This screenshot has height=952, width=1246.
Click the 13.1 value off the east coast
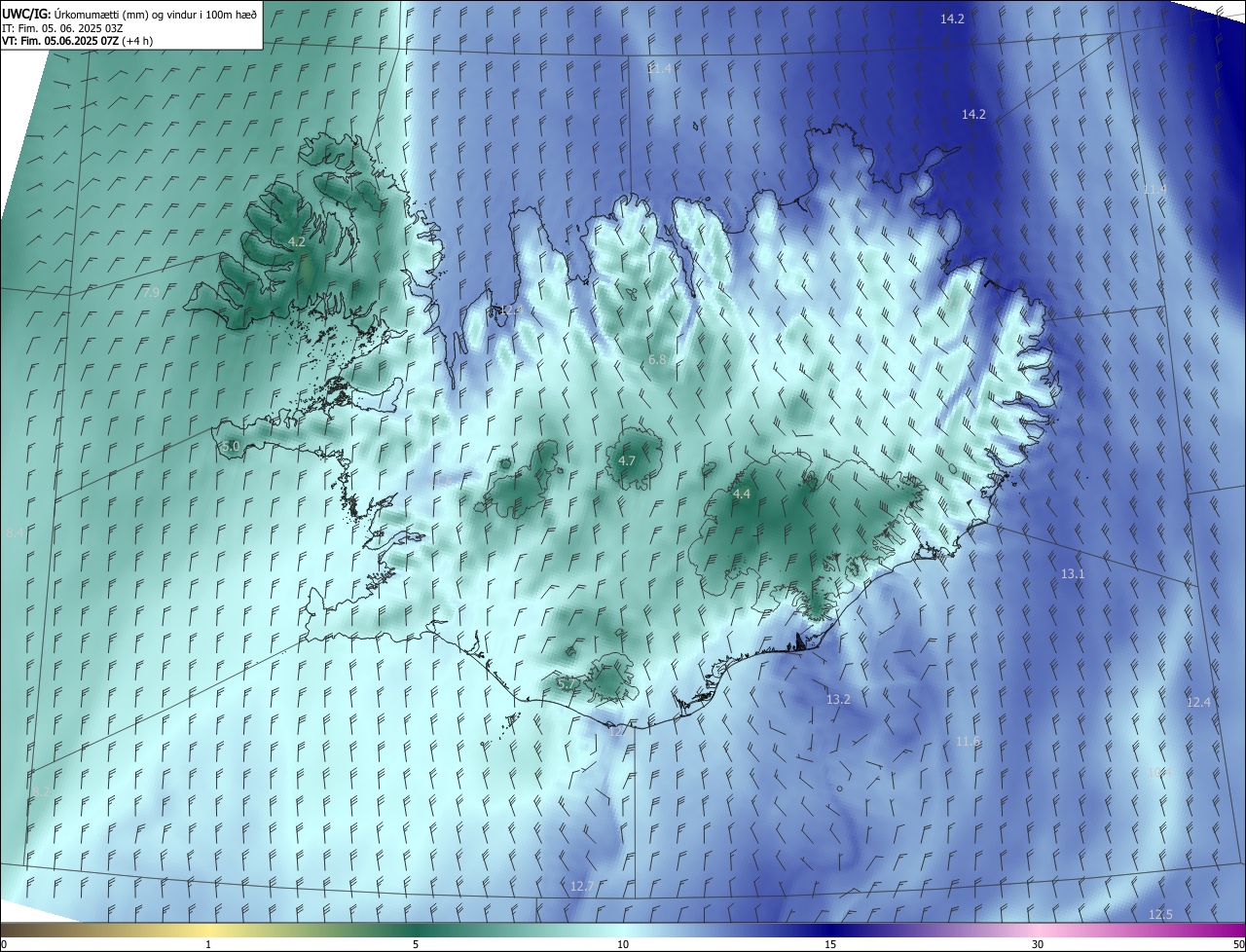point(1073,574)
